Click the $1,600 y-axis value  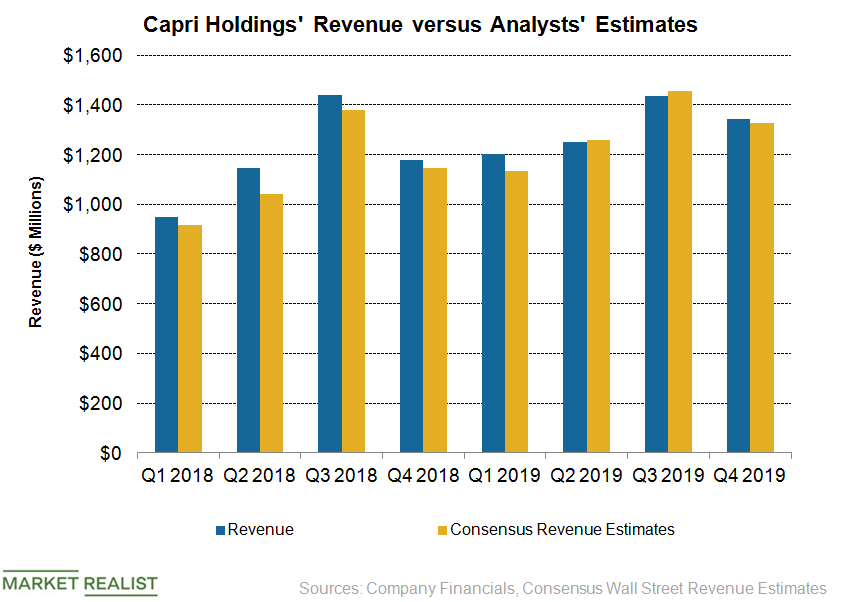[92, 56]
